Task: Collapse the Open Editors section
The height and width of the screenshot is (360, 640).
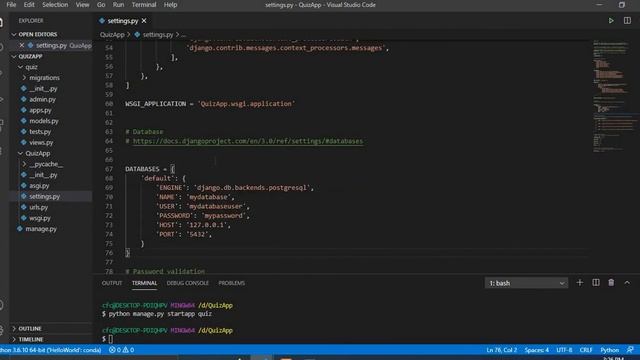Action: [38, 34]
